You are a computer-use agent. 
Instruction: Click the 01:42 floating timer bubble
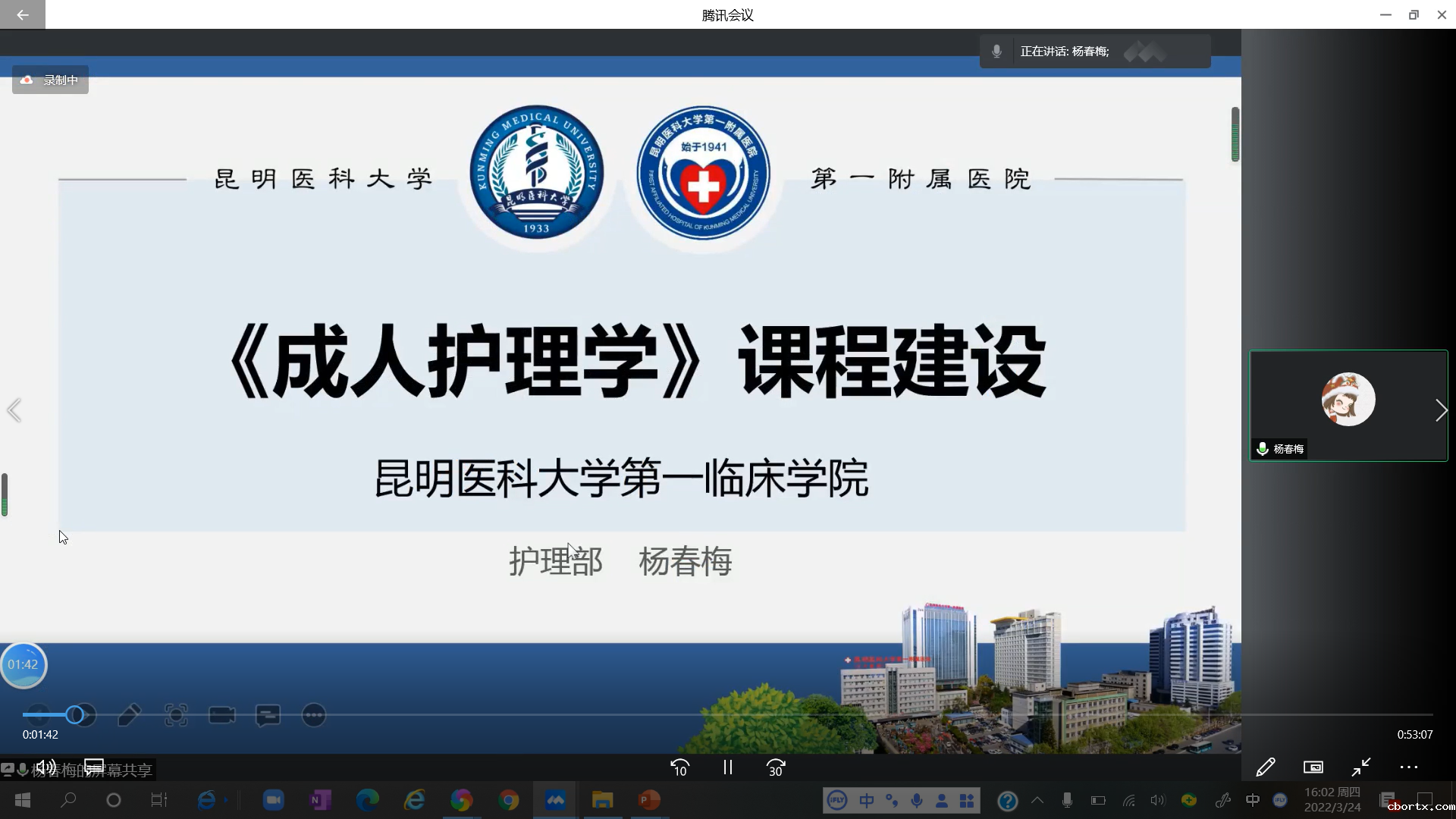pos(24,664)
